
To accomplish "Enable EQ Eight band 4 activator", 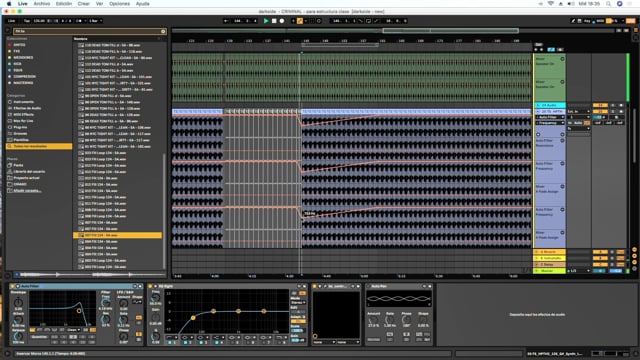I will (x=216, y=342).
